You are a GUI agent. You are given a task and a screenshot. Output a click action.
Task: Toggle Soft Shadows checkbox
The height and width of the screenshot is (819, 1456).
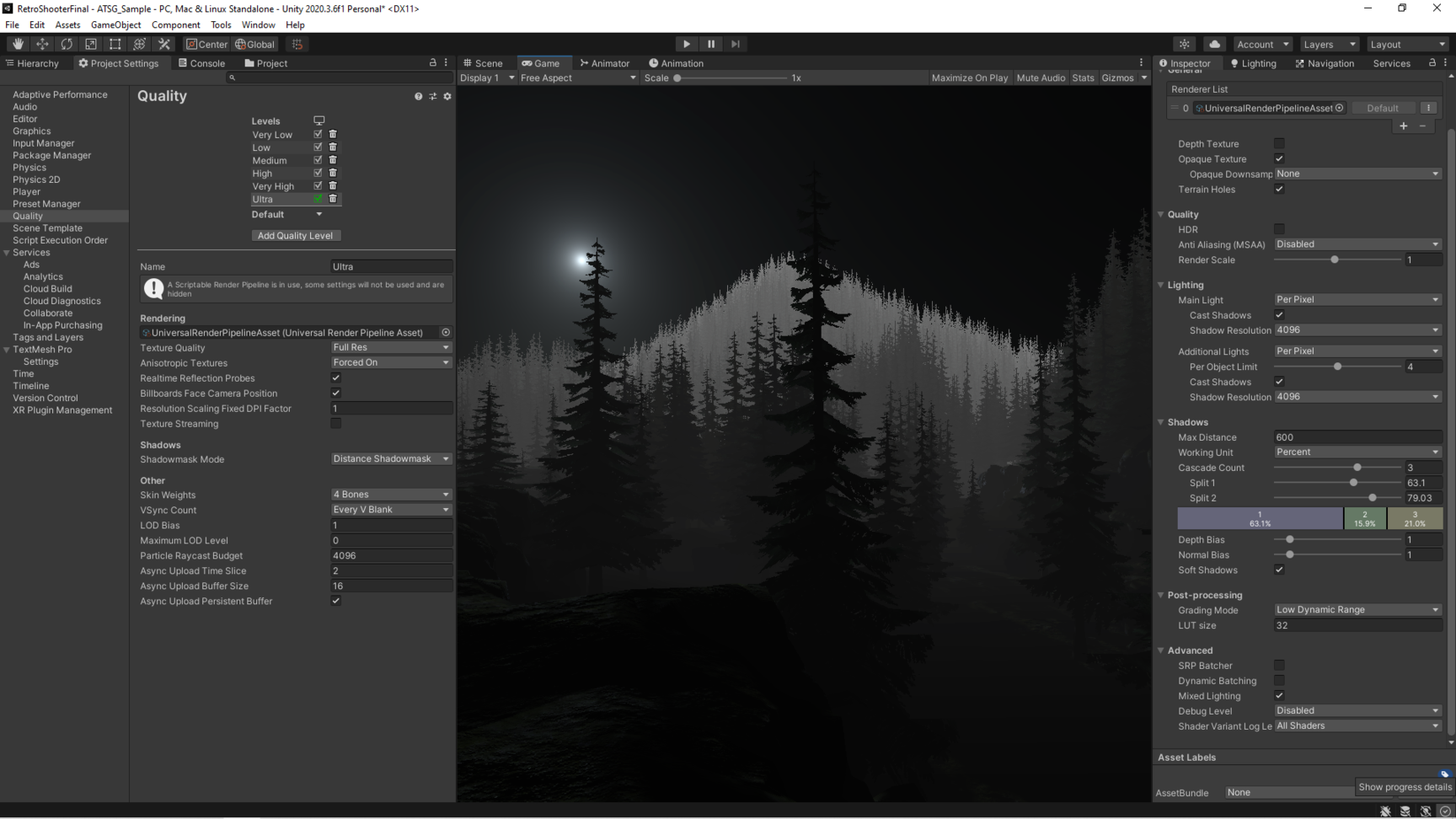pos(1279,570)
